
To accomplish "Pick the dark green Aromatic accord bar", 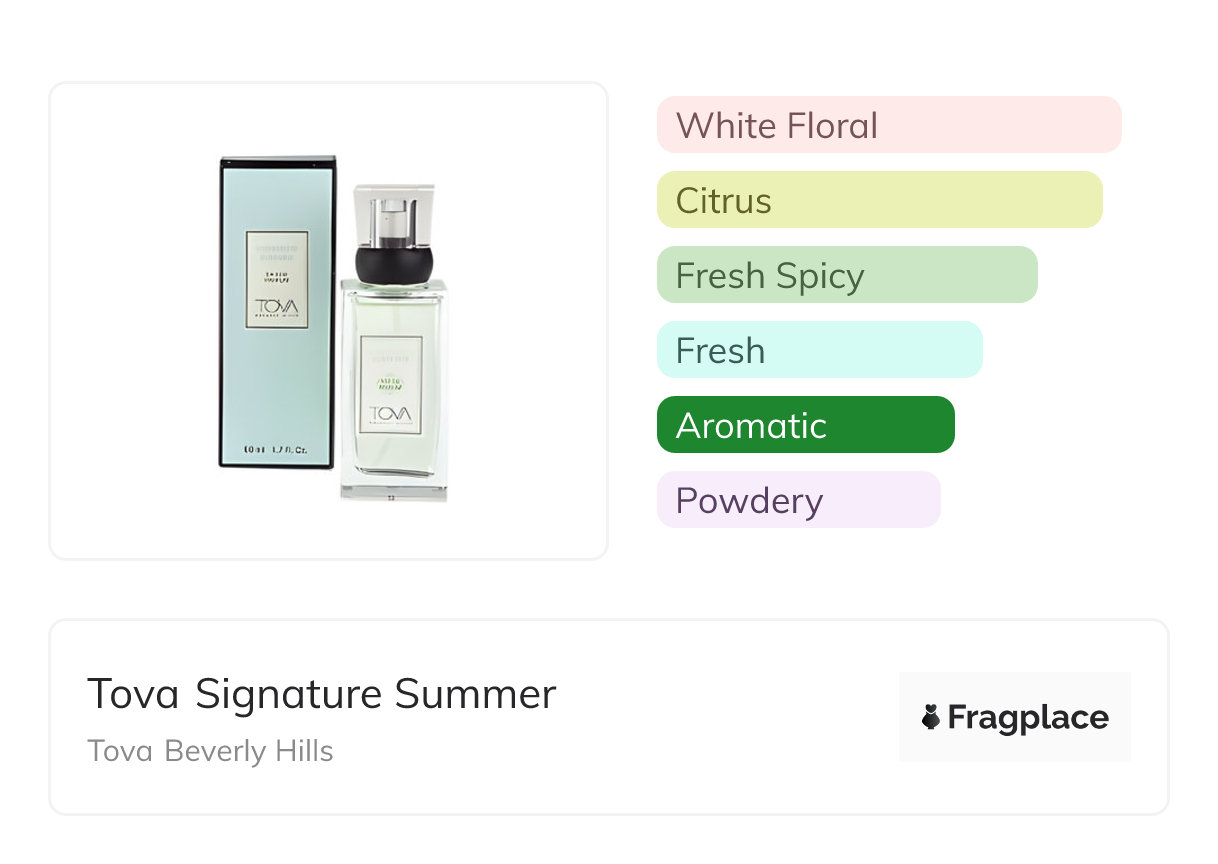I will 805,425.
